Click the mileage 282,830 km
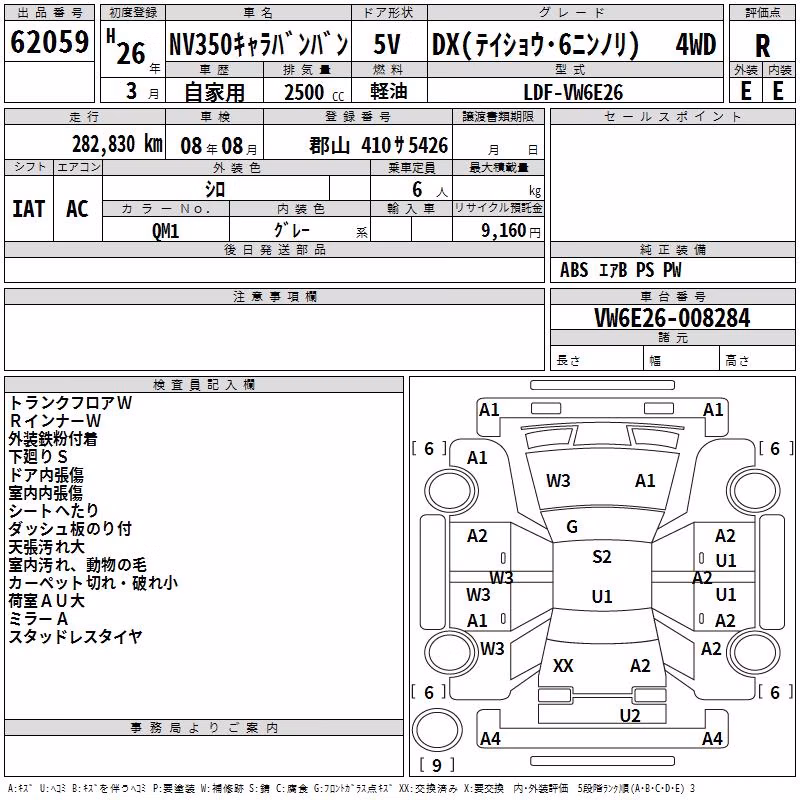Image resolution: width=800 pixels, height=800 pixels. click(117, 144)
